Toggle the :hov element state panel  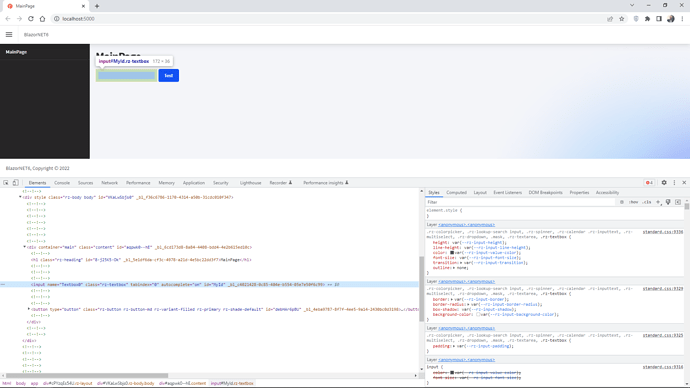pos(633,202)
